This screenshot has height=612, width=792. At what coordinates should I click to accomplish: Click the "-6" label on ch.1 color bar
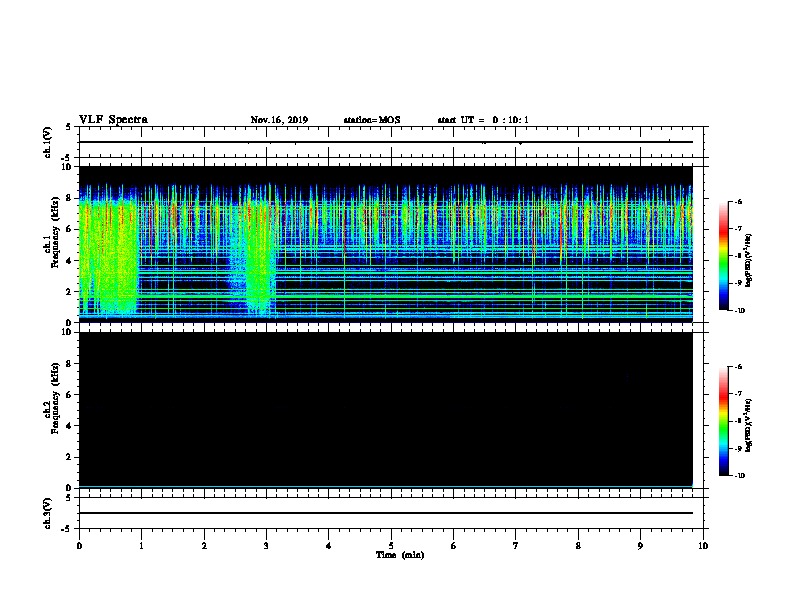tap(737, 201)
